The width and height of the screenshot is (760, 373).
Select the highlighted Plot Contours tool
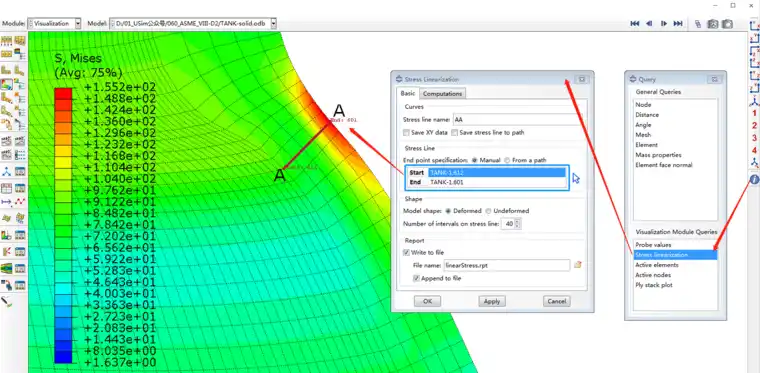[7, 84]
